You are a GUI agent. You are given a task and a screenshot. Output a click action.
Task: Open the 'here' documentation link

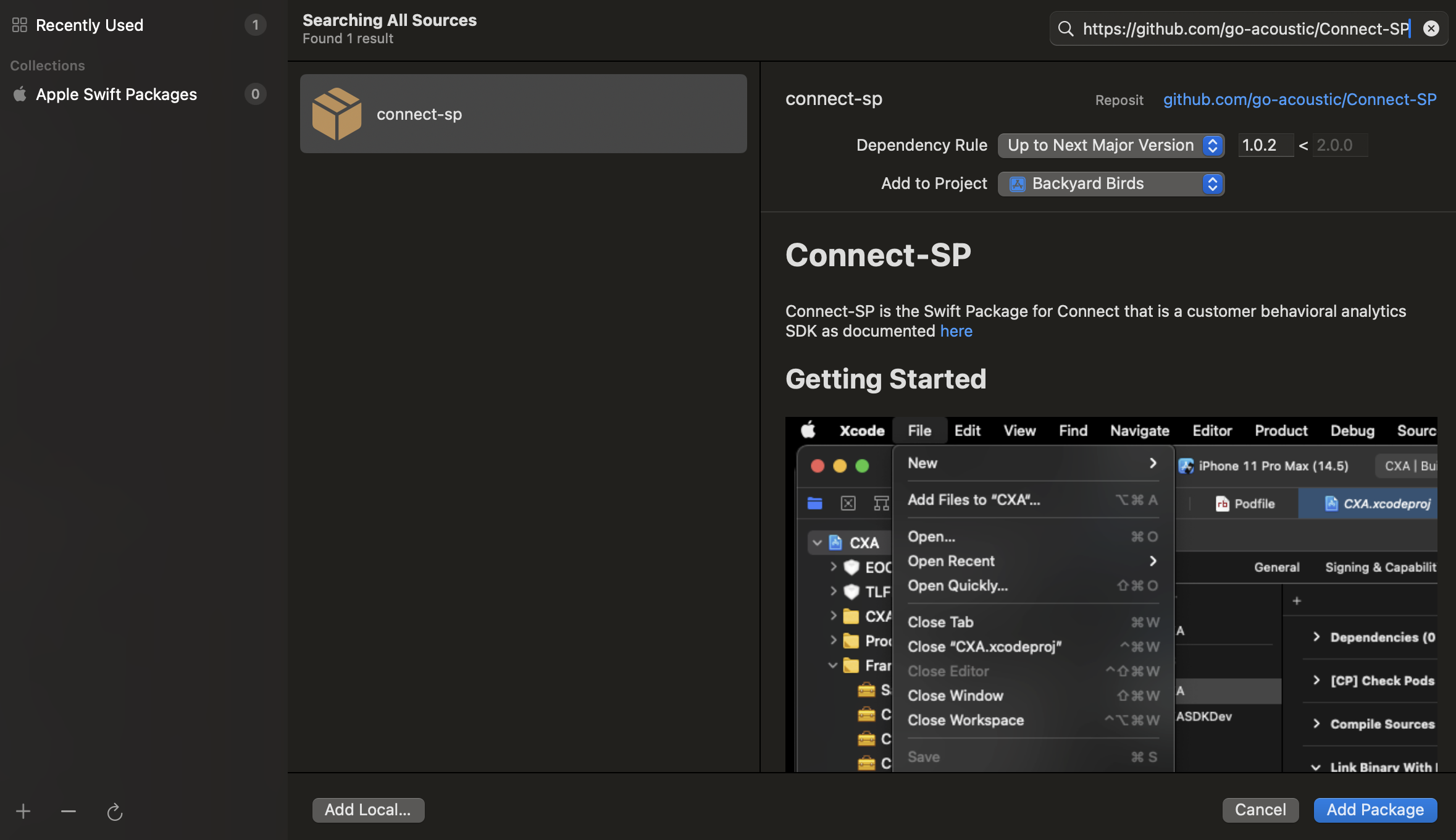point(956,331)
